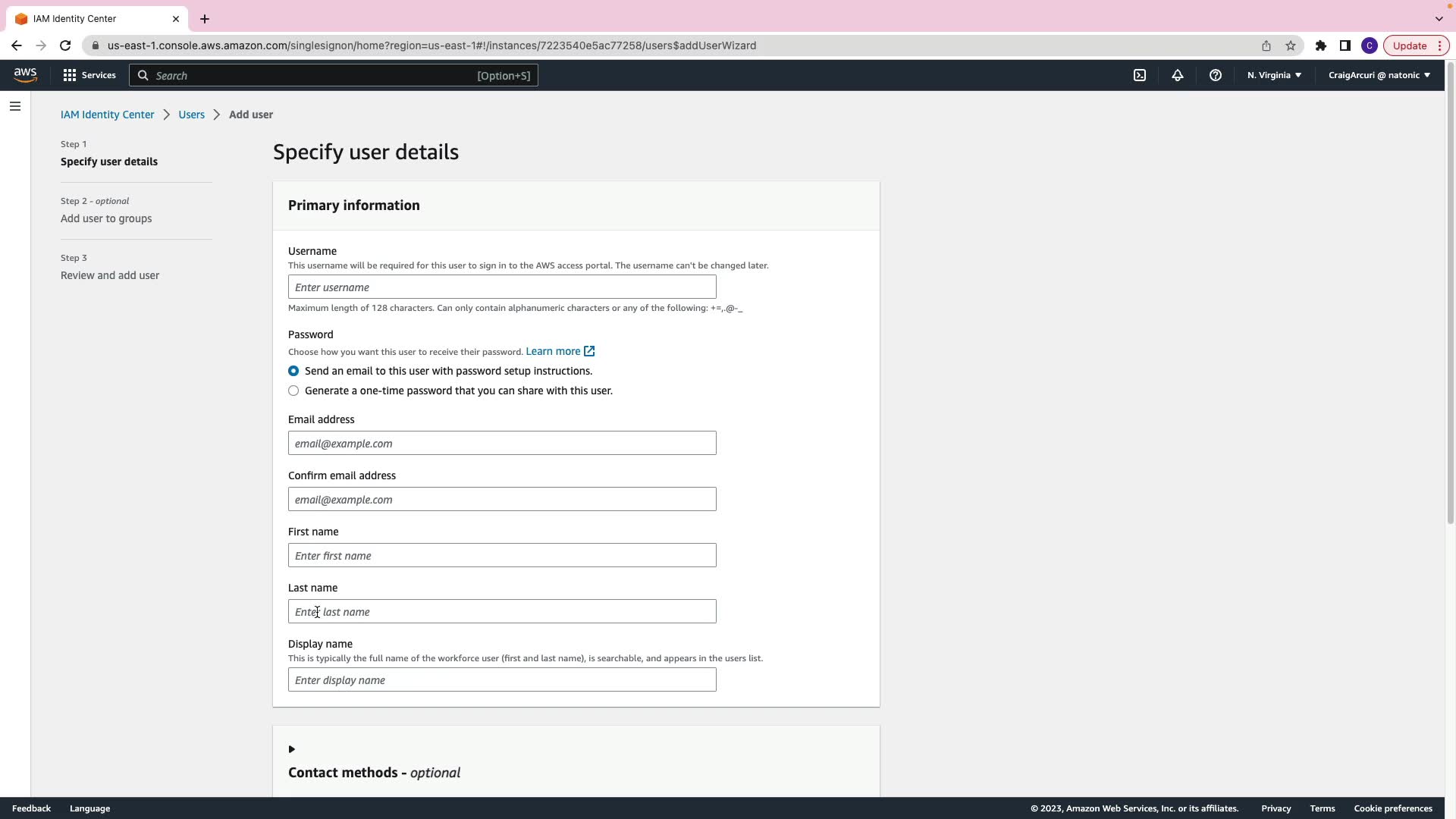Viewport: 1456px width, 819px height.
Task: Go to Users breadcrumb link
Action: [191, 115]
